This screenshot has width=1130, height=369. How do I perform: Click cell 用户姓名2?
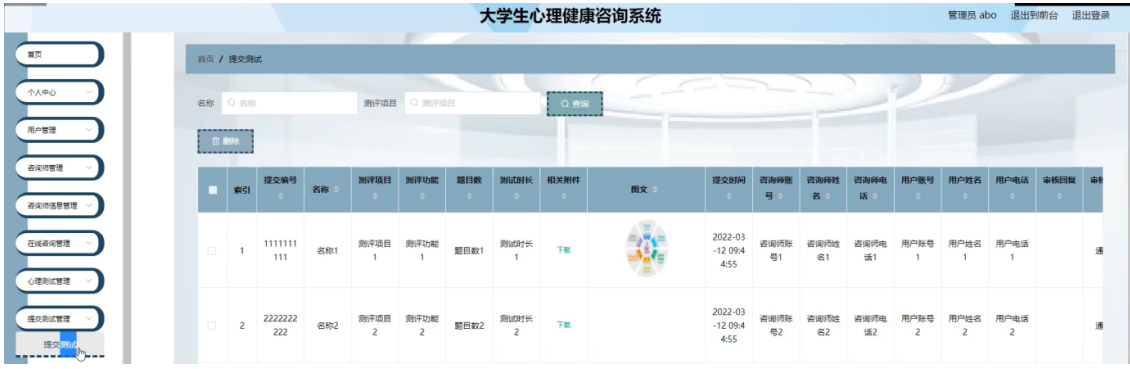(x=964, y=326)
